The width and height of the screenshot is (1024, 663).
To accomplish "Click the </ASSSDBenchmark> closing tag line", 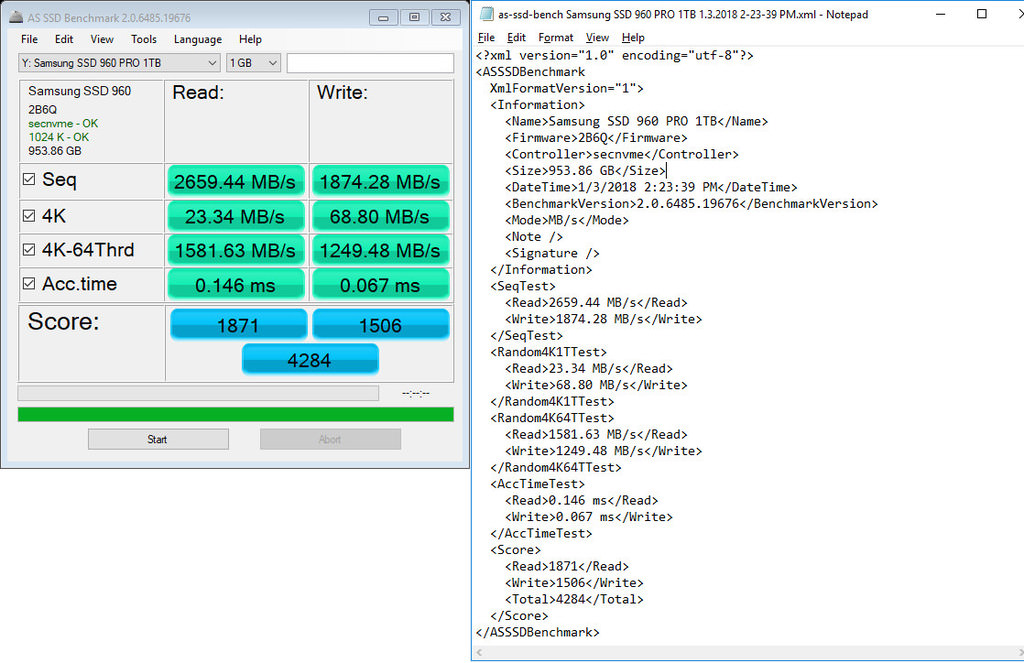I will coord(537,632).
